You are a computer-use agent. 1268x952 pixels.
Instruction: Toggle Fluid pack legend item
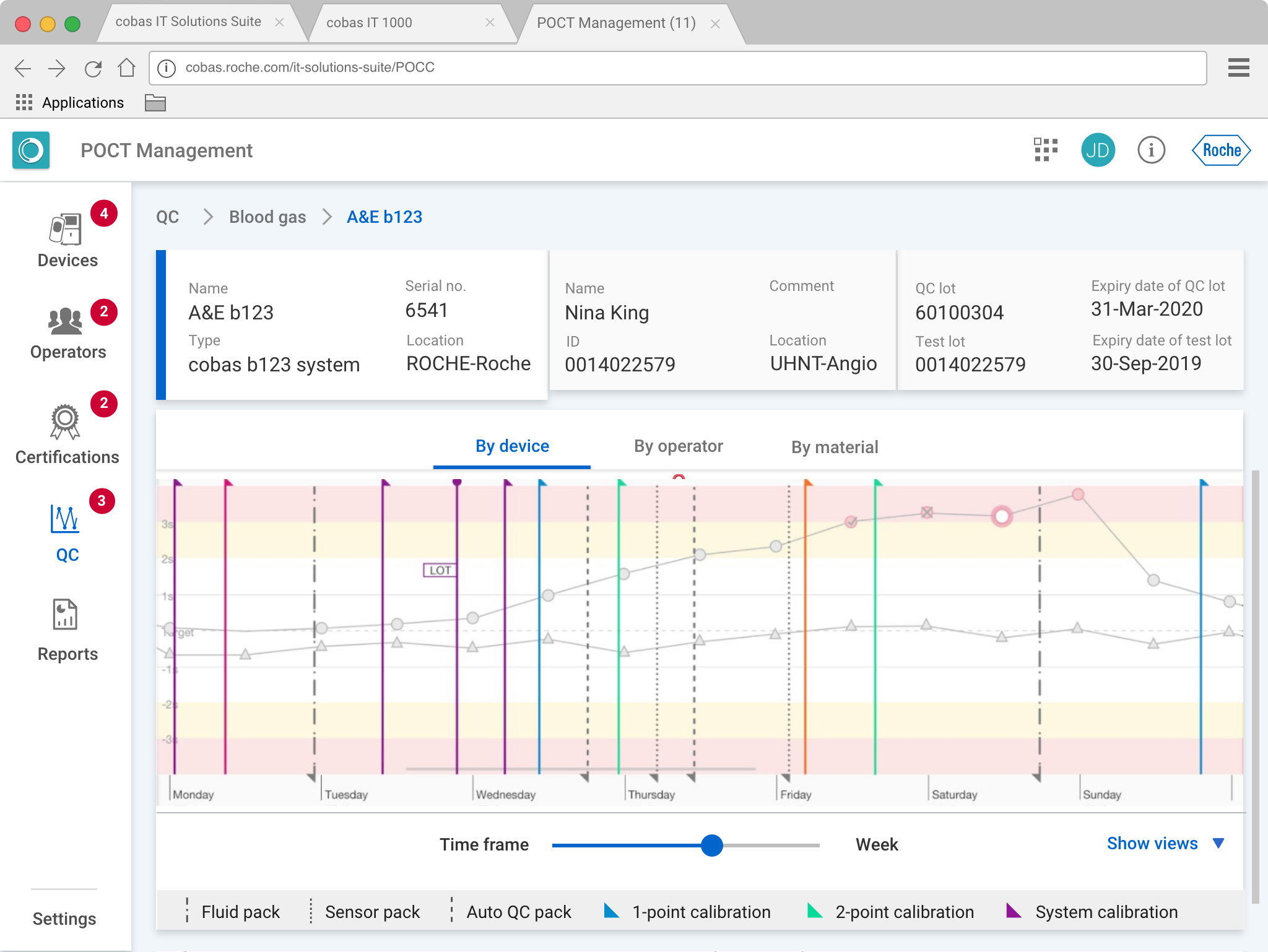click(240, 912)
